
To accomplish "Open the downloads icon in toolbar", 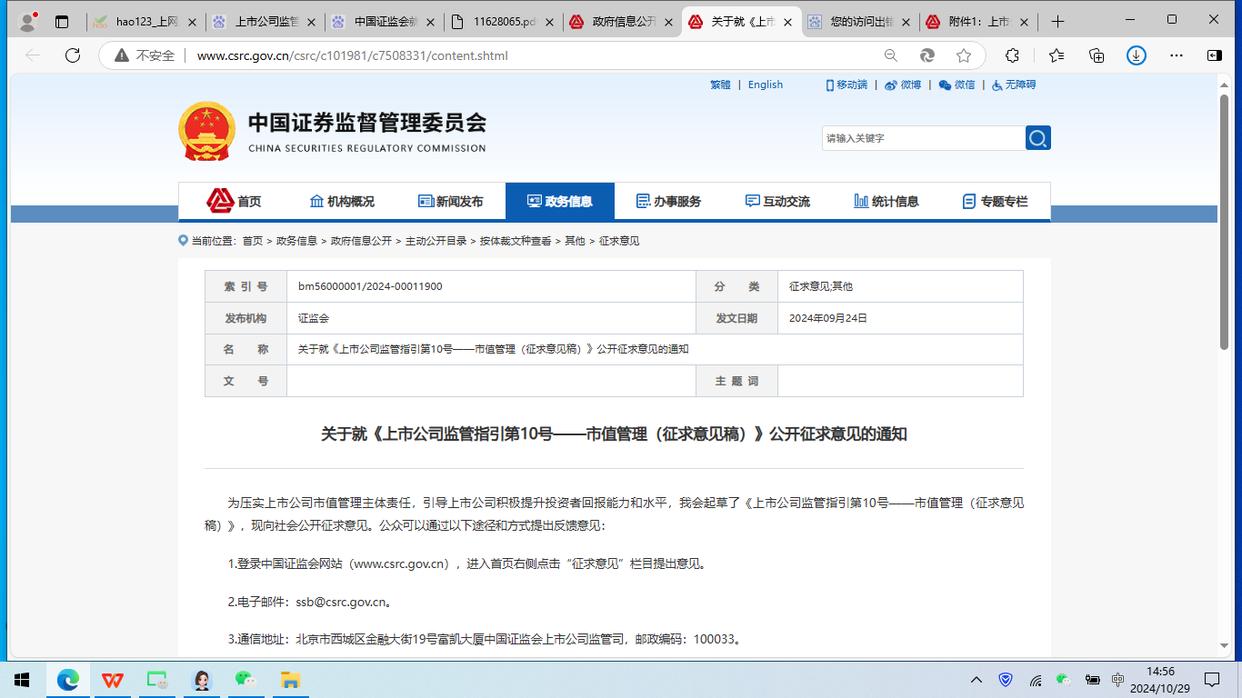I will click(1136, 55).
